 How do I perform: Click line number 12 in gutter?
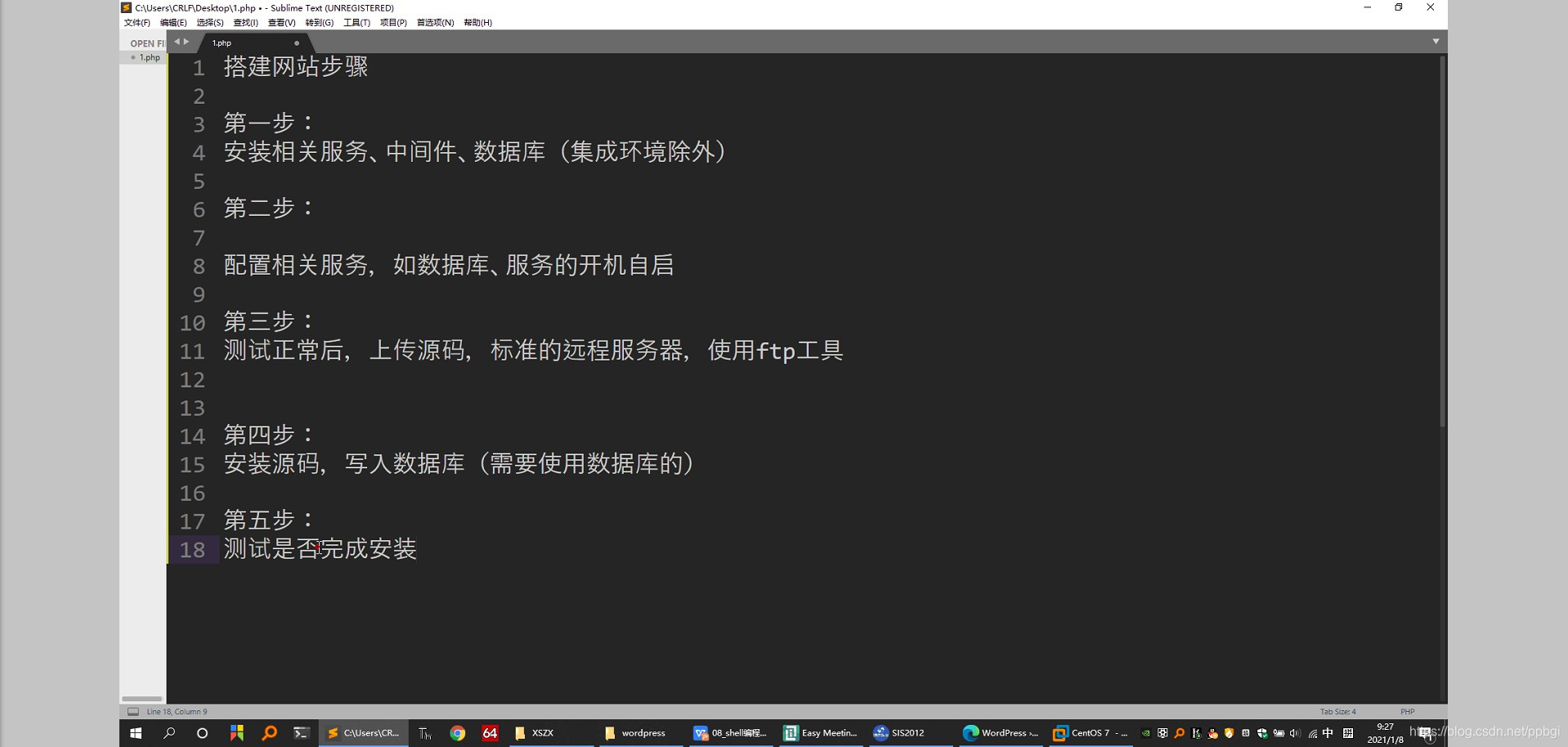[192, 380]
